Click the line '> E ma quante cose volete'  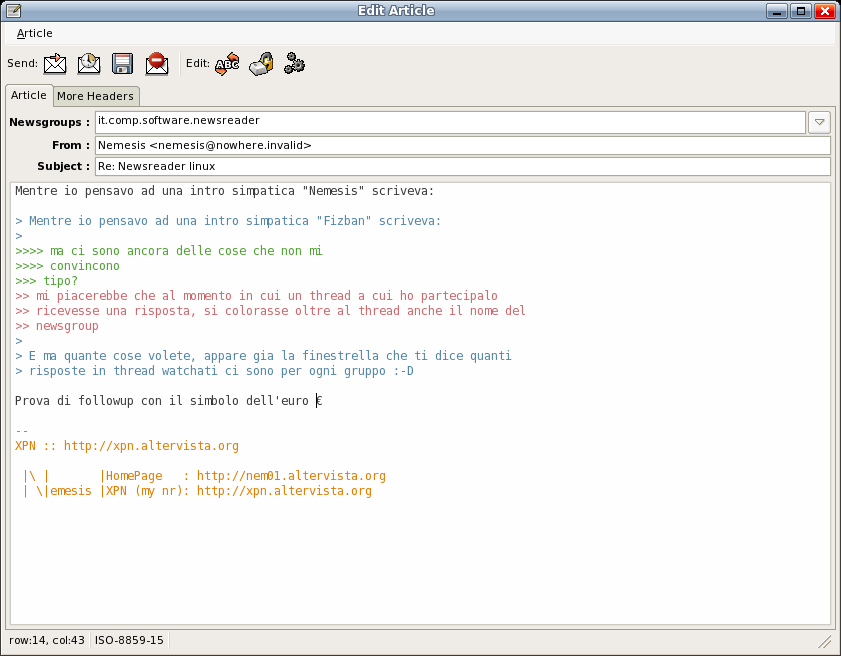263,356
